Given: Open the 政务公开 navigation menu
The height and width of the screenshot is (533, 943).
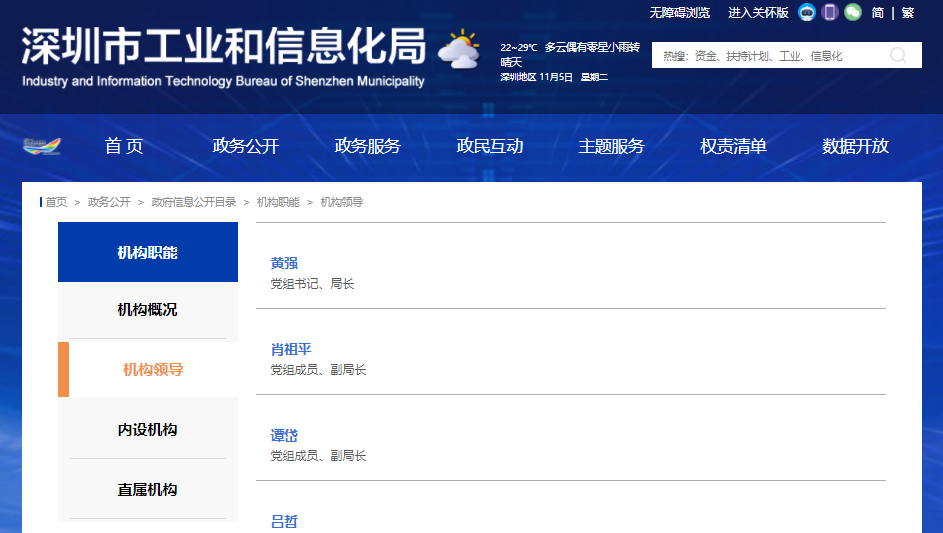Looking at the screenshot, I should [x=245, y=146].
